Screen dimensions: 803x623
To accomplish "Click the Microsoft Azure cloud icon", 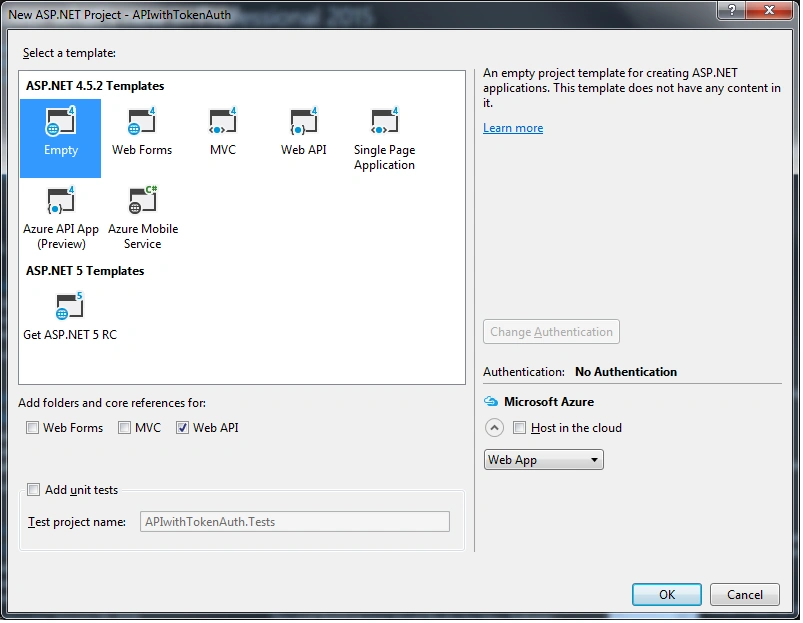I will point(491,402).
